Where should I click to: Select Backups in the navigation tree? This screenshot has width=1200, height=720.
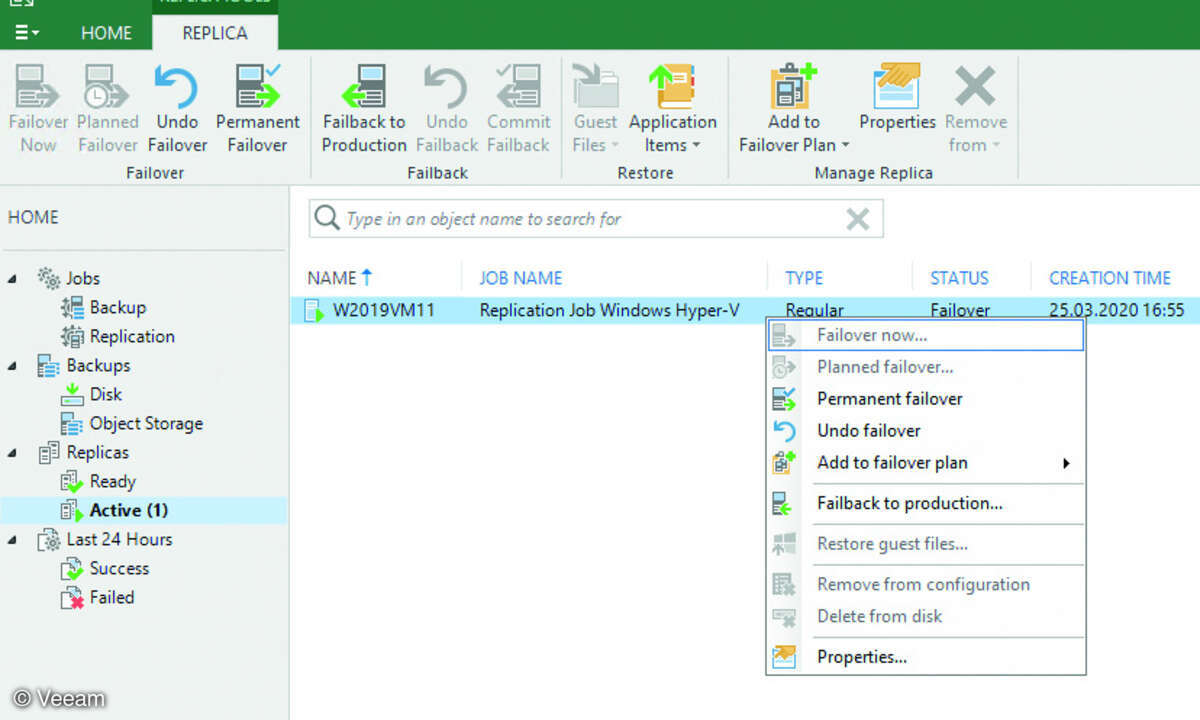pos(98,365)
